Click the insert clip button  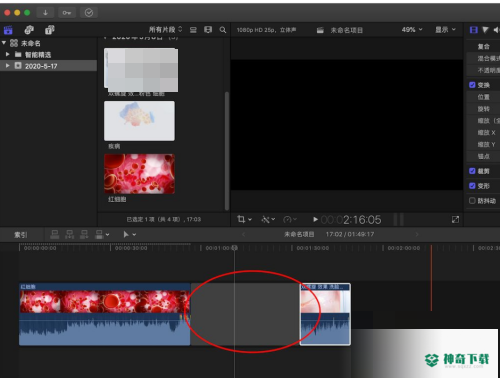[69, 234]
